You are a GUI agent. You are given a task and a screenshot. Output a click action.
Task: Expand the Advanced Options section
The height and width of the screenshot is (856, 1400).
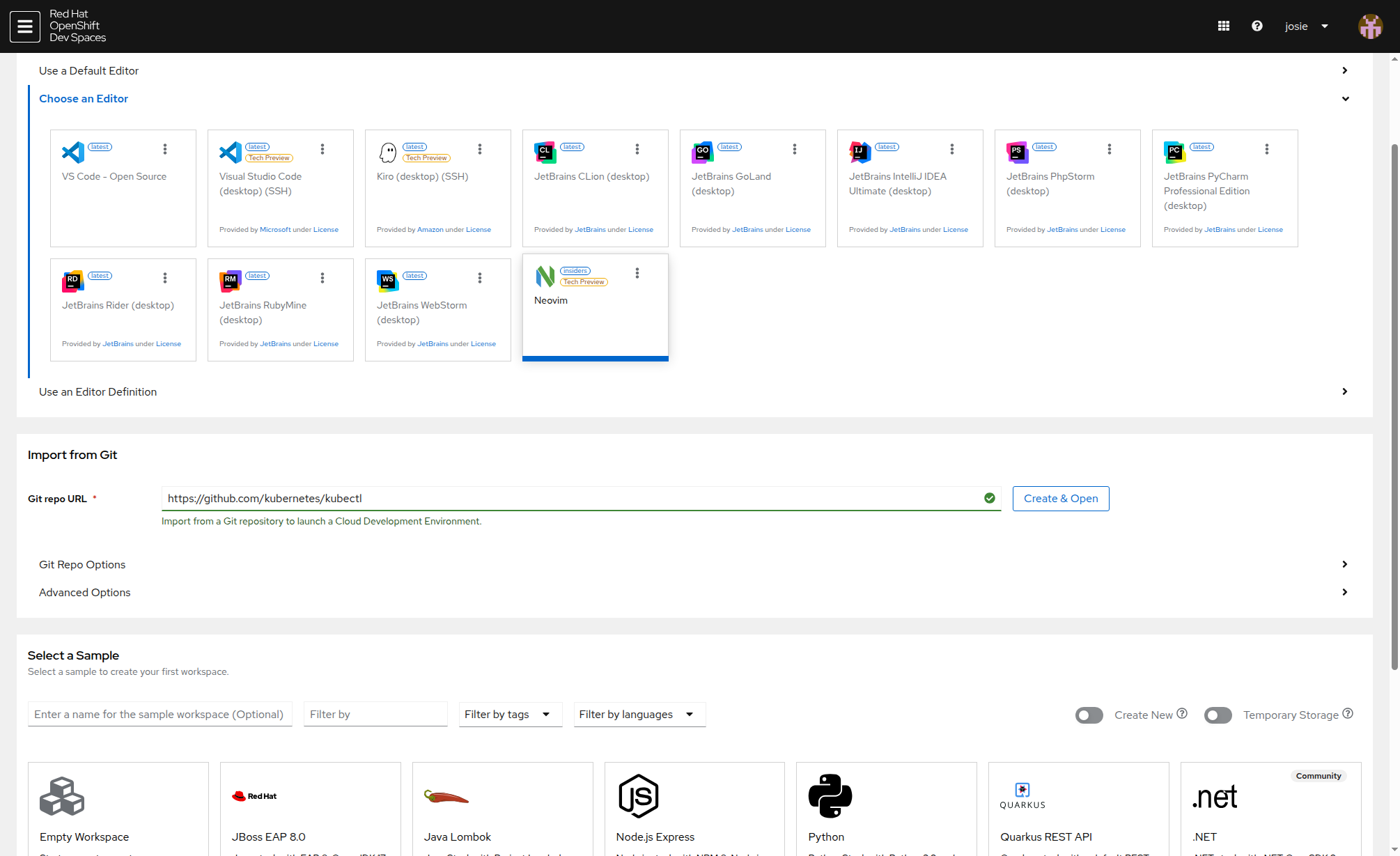[x=85, y=593]
